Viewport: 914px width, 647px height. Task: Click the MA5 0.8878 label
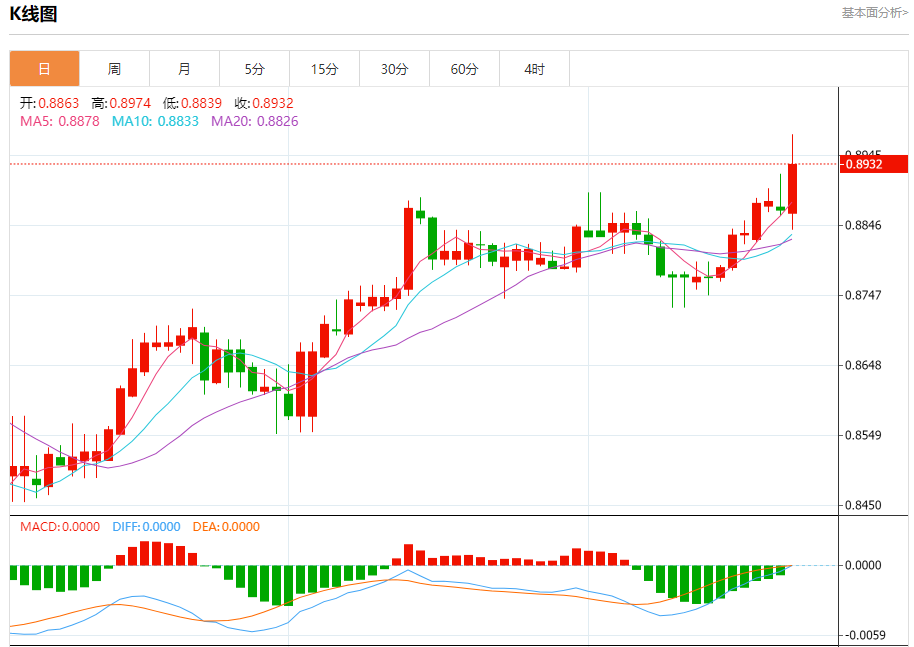[x=60, y=121]
